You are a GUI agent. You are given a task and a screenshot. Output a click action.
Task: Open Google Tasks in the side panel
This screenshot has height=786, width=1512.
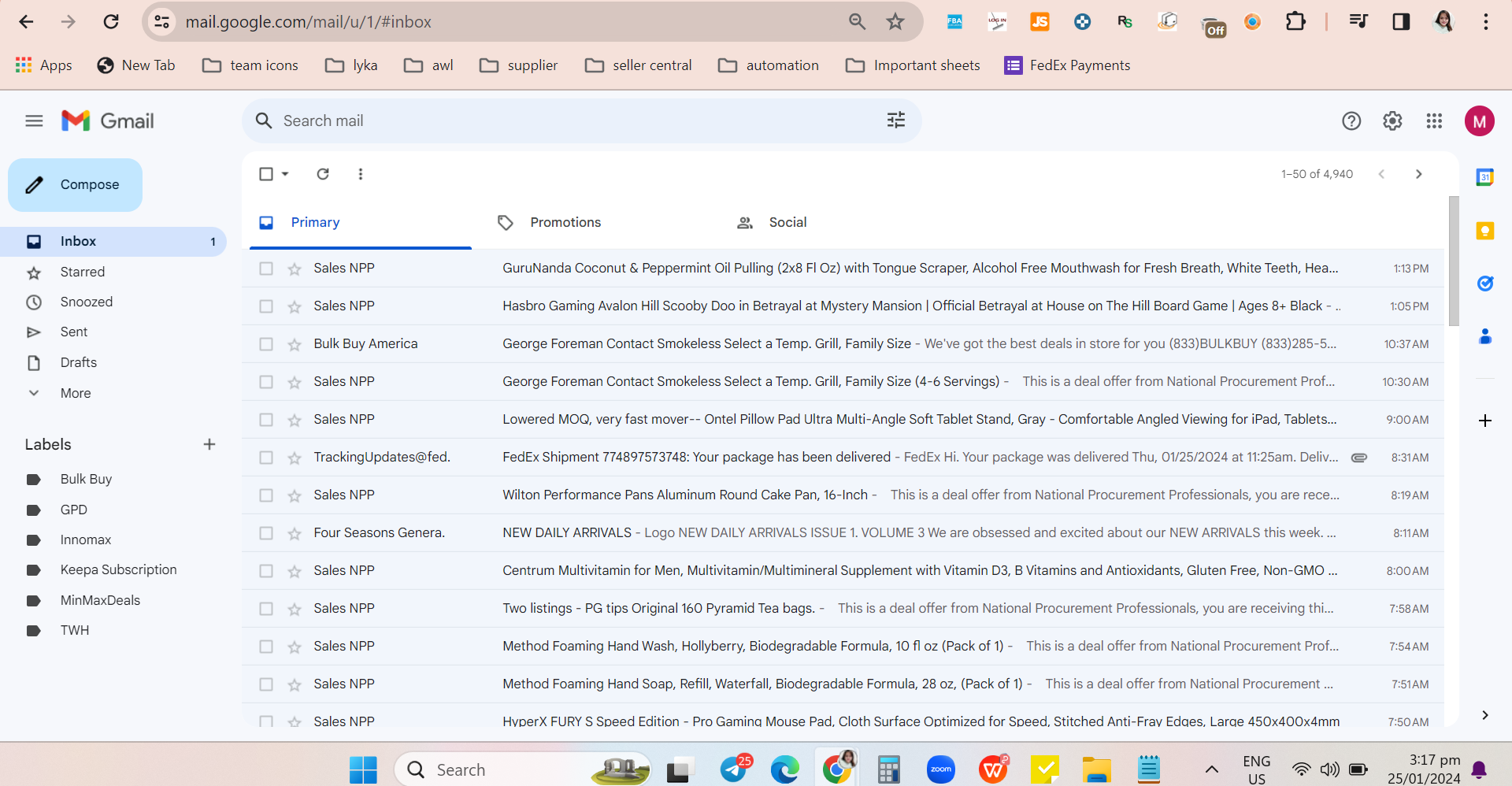[x=1485, y=284]
